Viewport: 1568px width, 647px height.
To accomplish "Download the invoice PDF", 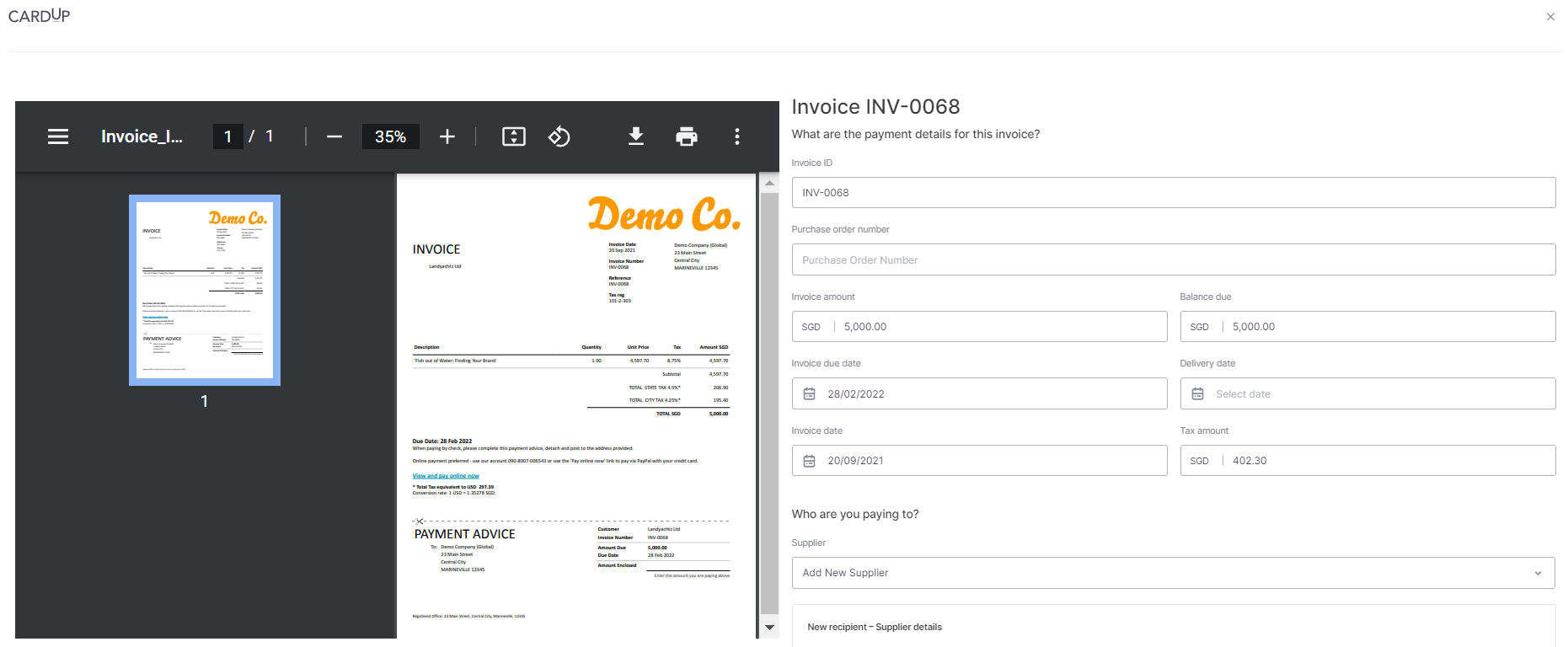I will pyautogui.click(x=636, y=136).
